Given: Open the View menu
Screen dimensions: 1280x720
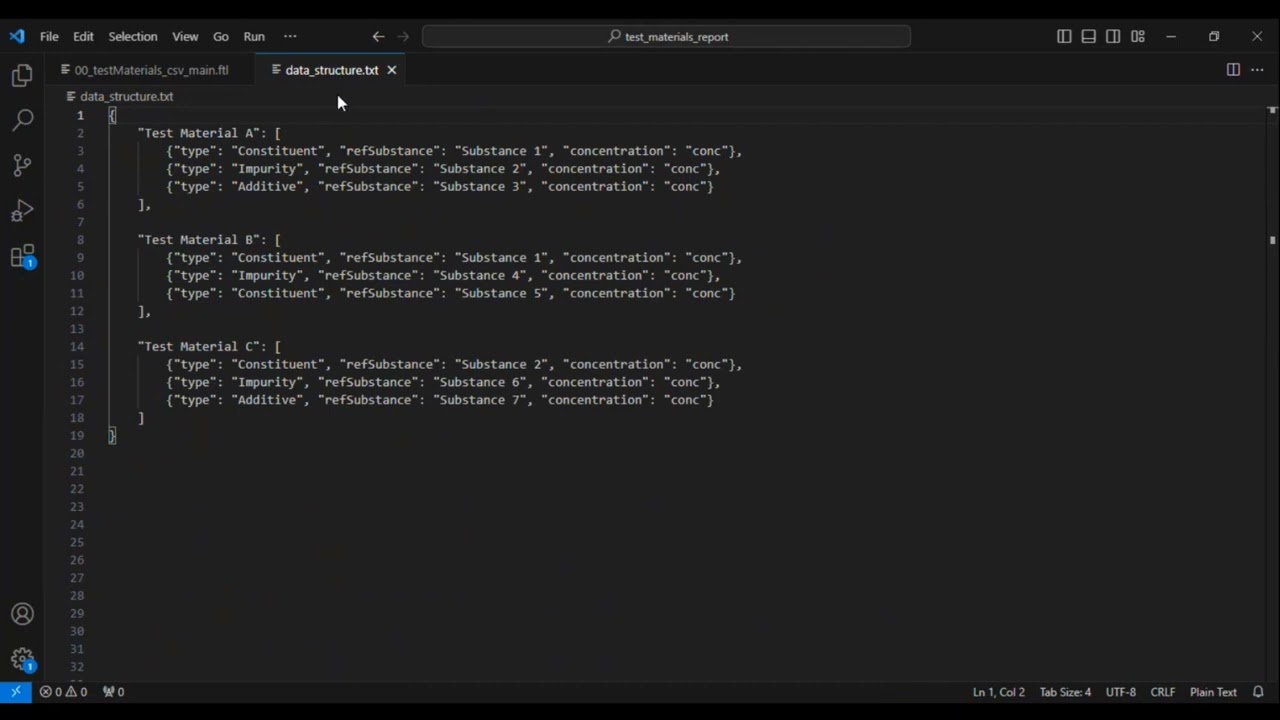Looking at the screenshot, I should (185, 37).
